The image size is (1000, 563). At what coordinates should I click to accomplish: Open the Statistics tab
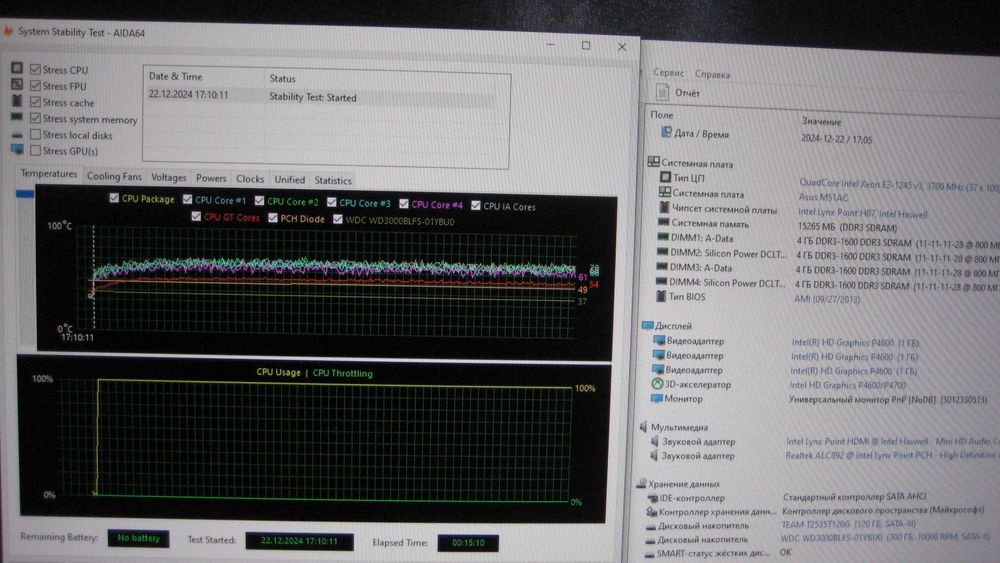[x=333, y=180]
